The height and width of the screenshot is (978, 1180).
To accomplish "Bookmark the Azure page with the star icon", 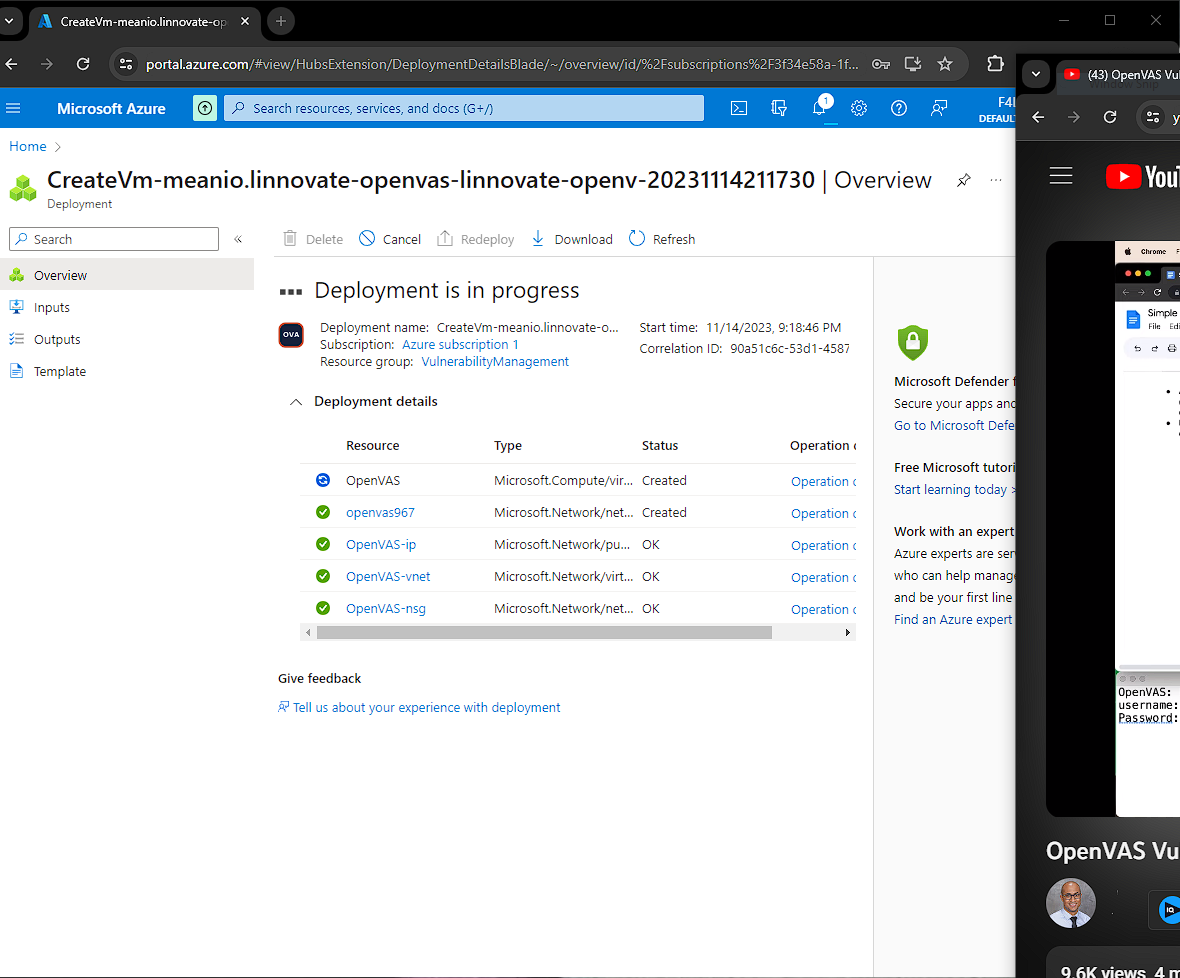I will click(945, 64).
